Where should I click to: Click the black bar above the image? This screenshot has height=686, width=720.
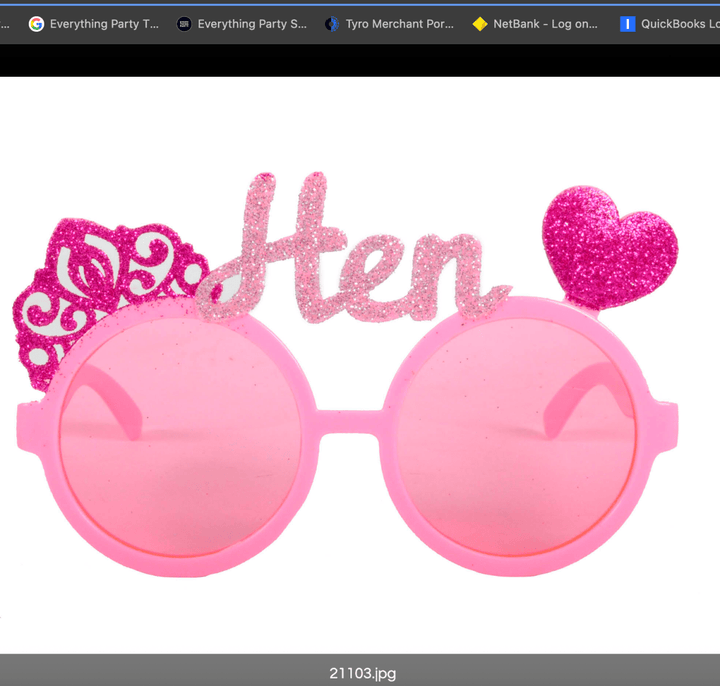pos(360,61)
